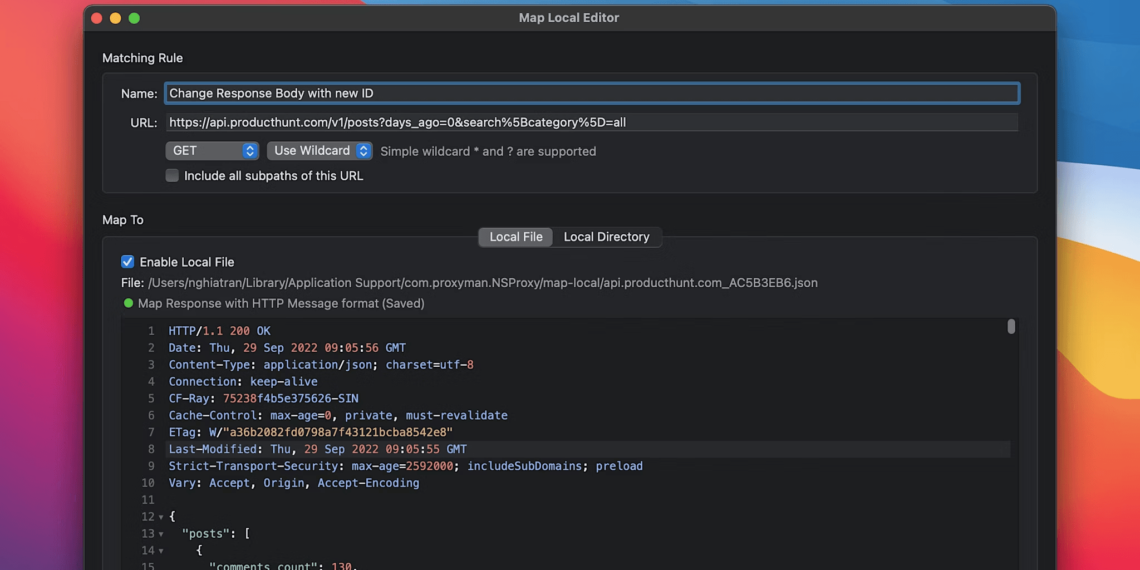Minimize window with the yellow button
1140x570 pixels.
coord(115,18)
